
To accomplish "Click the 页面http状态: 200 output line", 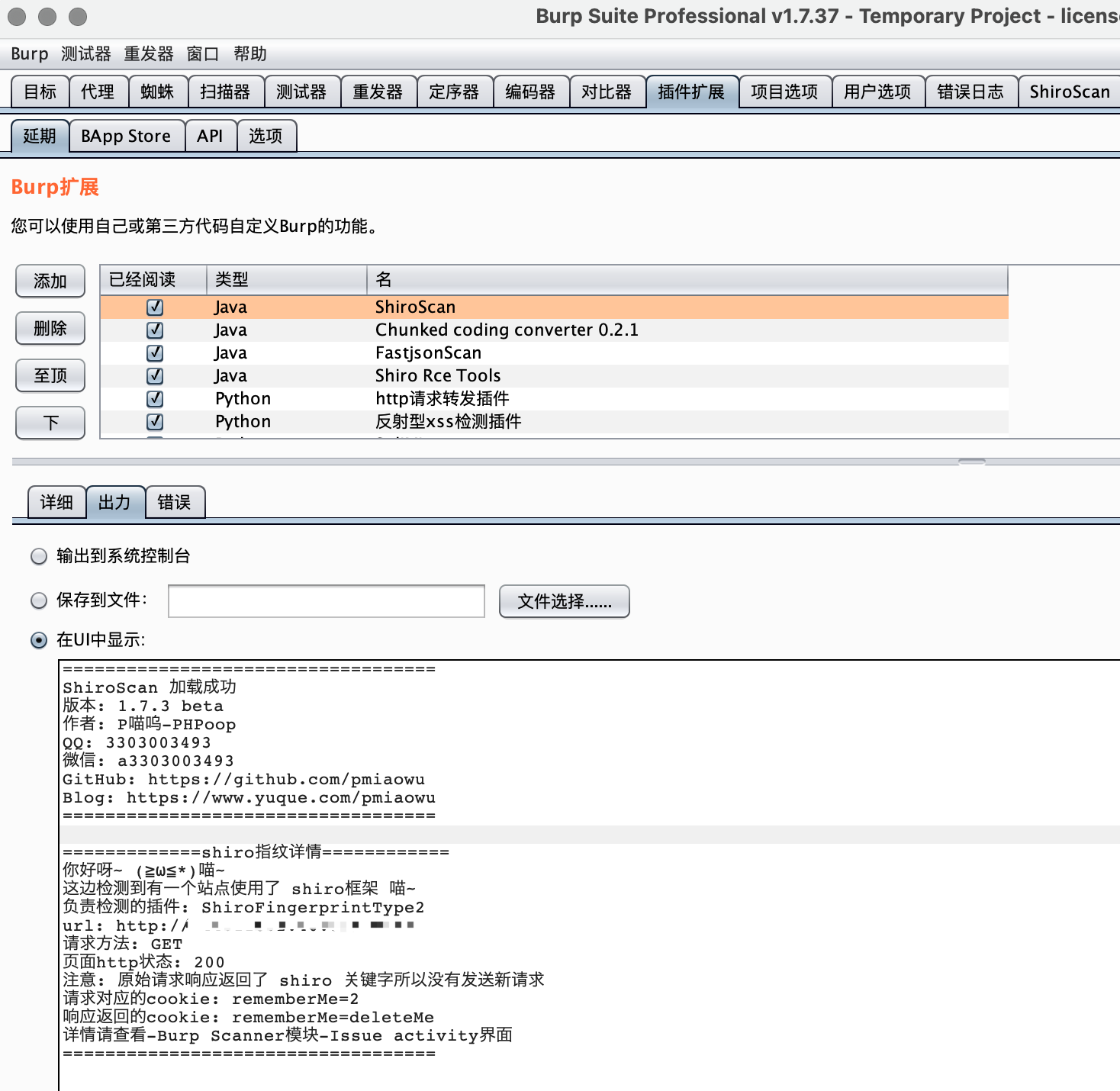I will pyautogui.click(x=144, y=963).
